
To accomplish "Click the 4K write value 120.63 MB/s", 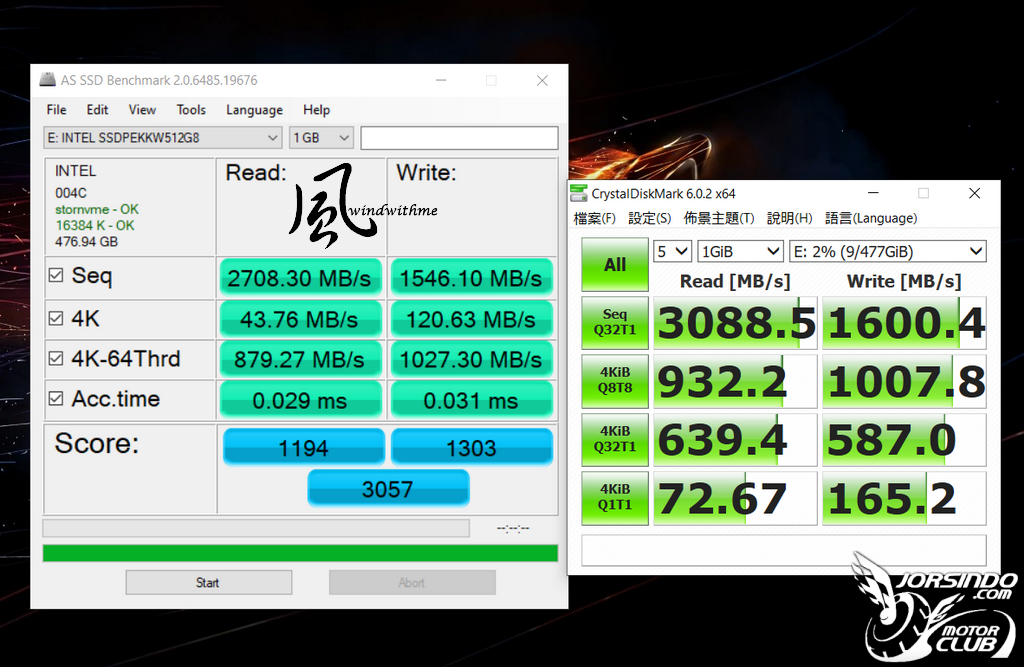I will (471, 319).
